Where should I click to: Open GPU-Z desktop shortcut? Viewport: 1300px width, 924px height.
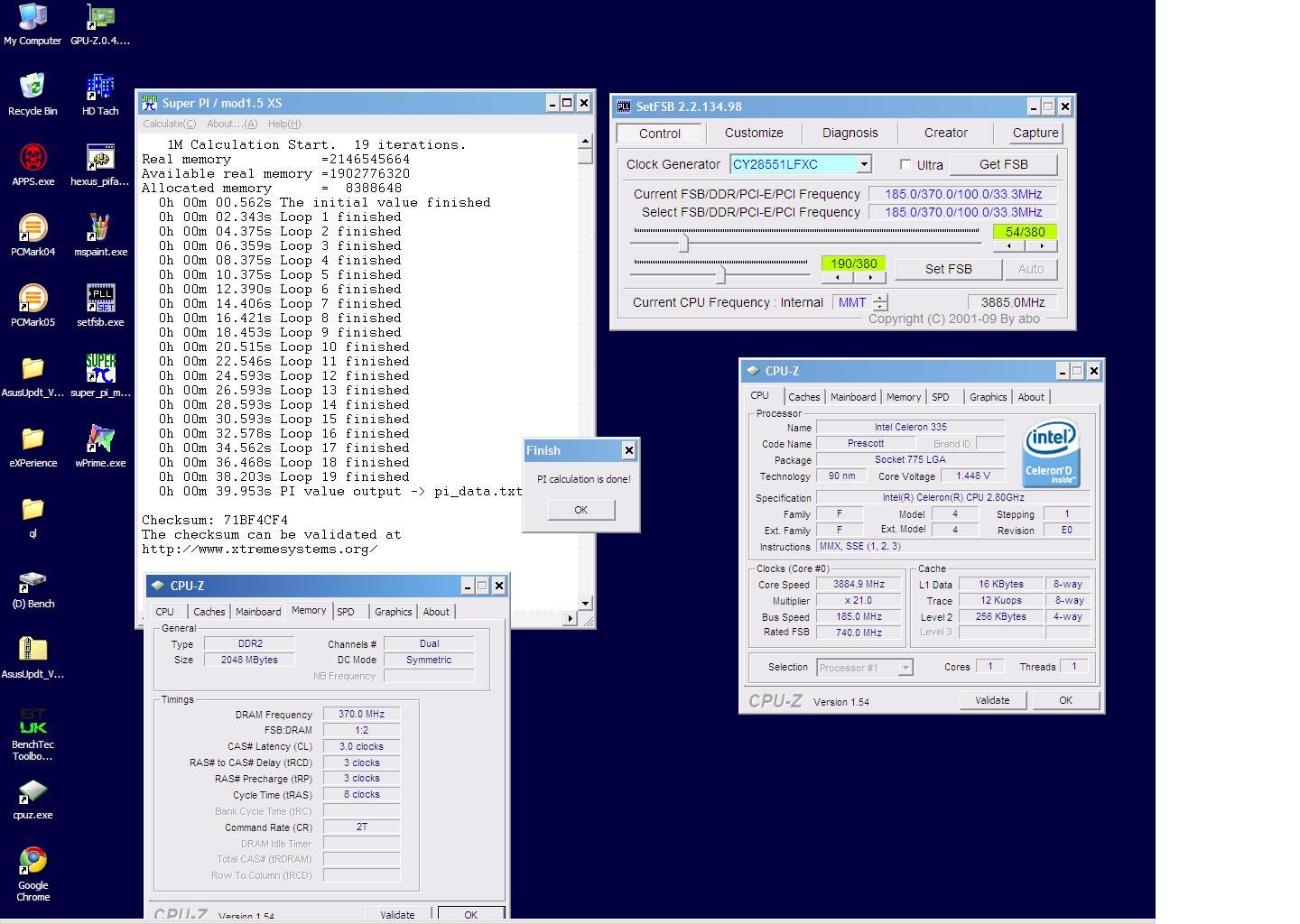(100, 23)
